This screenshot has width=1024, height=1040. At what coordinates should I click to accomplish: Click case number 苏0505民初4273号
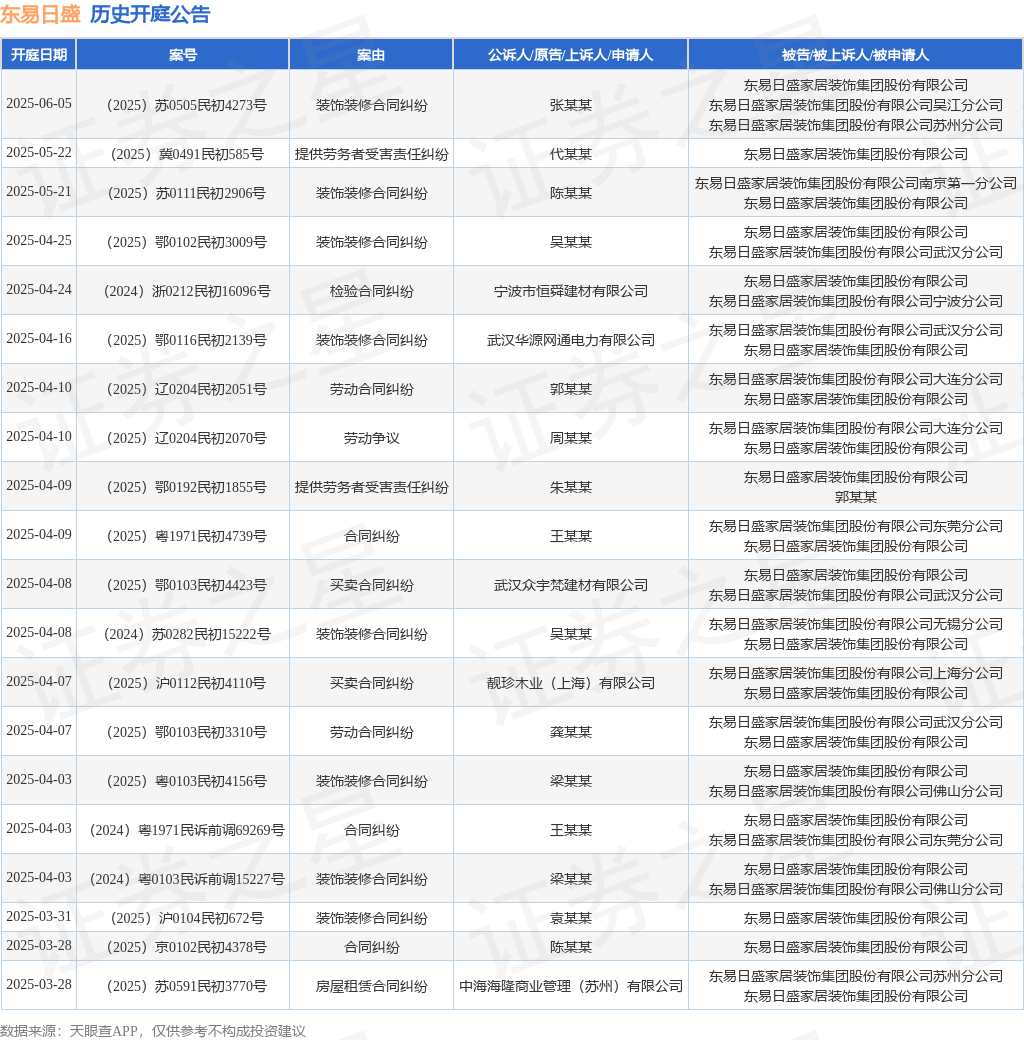186,105
